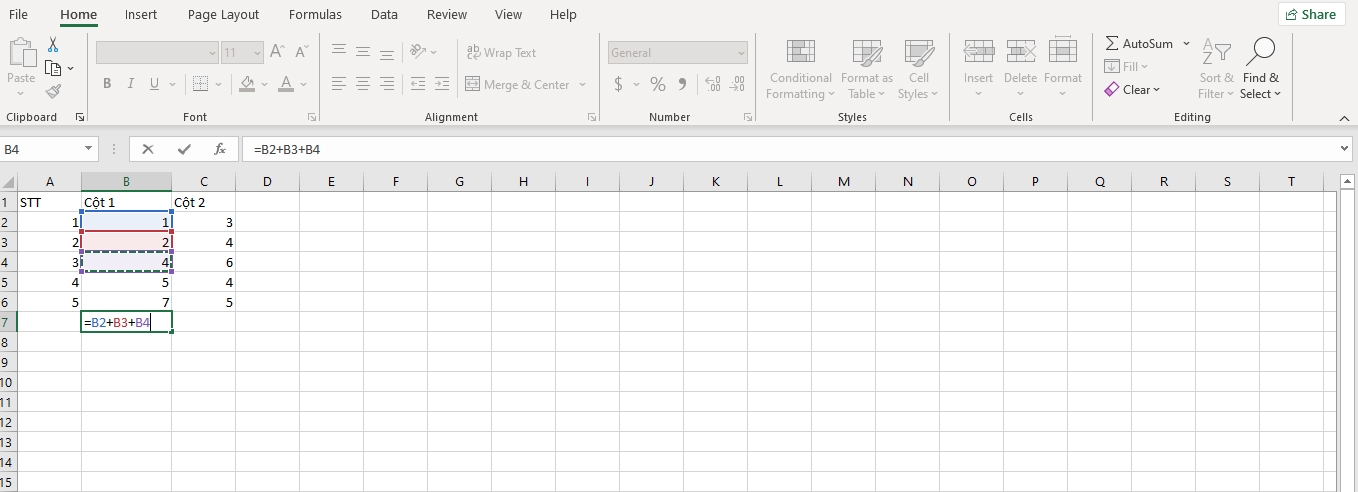Click the Cut scissors icon
This screenshot has height=492, width=1358.
(53, 46)
